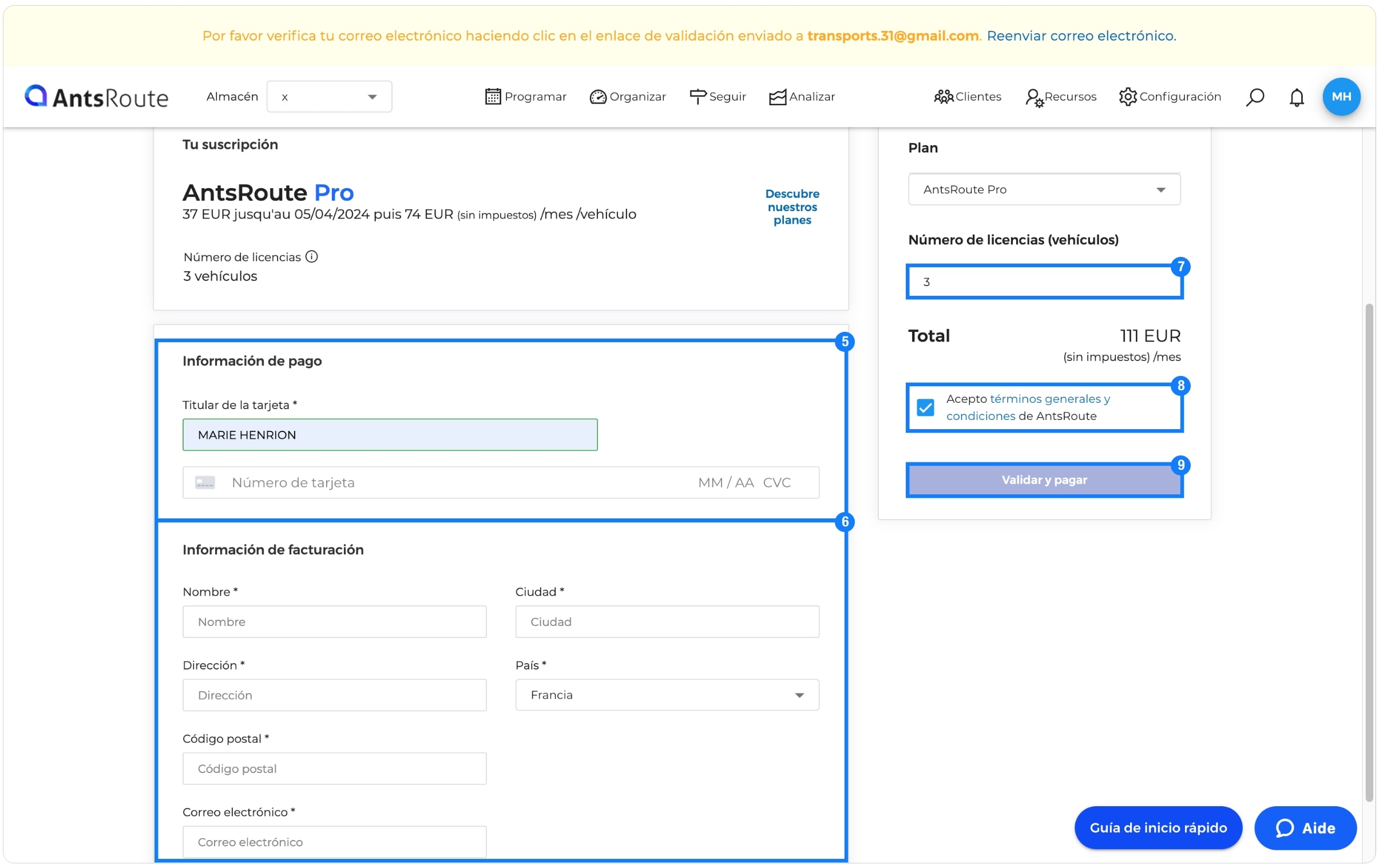Click the Programar calendar icon
The width and height of the screenshot is (1379, 868).
493,97
